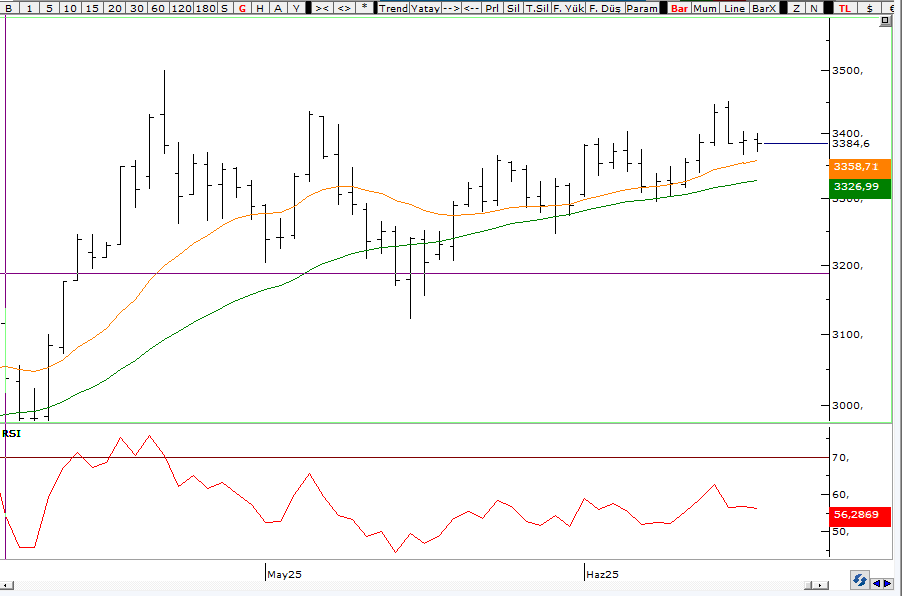Maximize chart pane with corner square icon
The height and width of the screenshot is (596, 902).
pyautogui.click(x=885, y=21)
